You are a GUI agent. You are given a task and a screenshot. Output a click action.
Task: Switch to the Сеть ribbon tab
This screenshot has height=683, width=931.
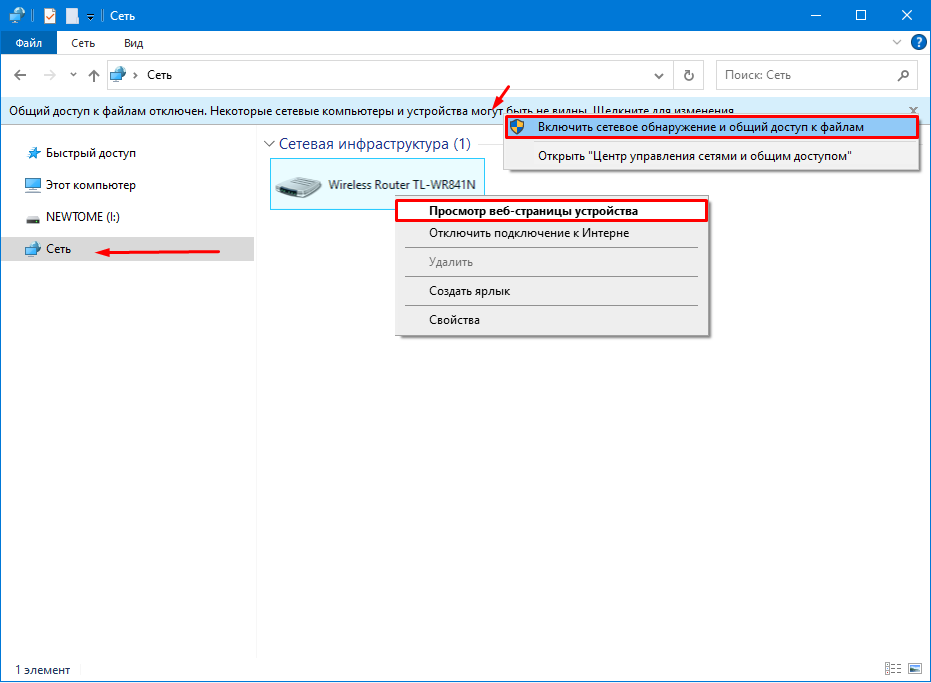pyautogui.click(x=83, y=43)
